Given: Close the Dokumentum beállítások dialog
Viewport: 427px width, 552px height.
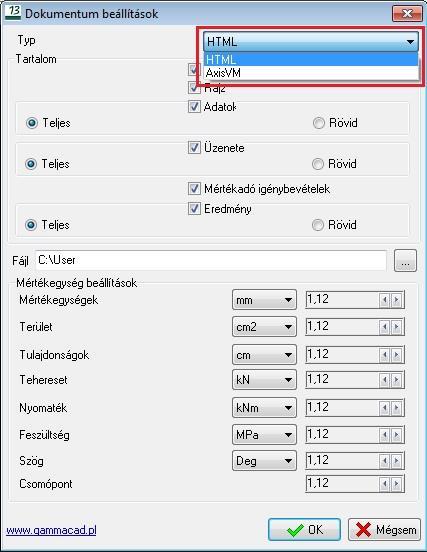Looking at the screenshot, I should 407,13.
